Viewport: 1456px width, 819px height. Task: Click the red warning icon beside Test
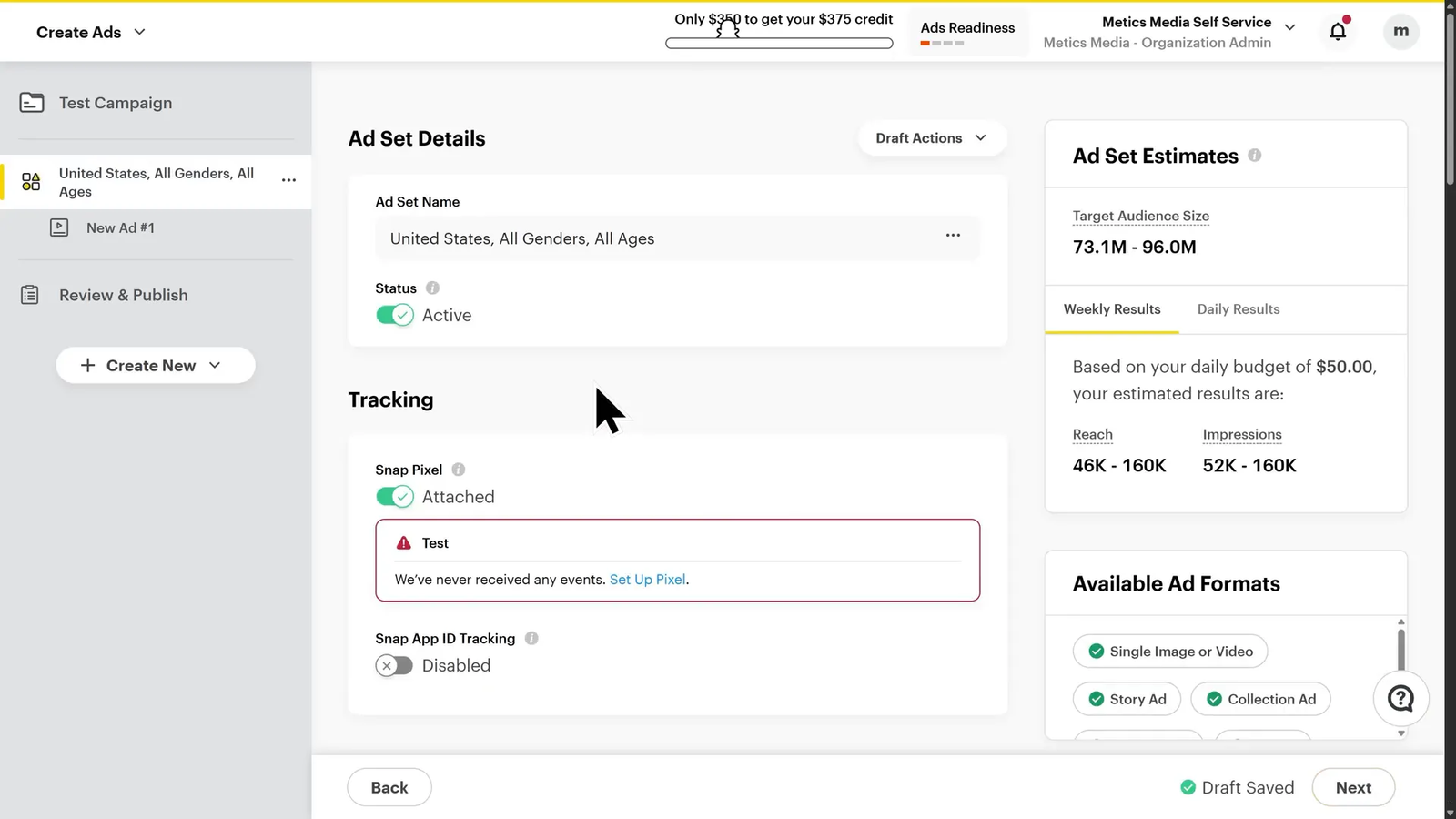coord(404,543)
